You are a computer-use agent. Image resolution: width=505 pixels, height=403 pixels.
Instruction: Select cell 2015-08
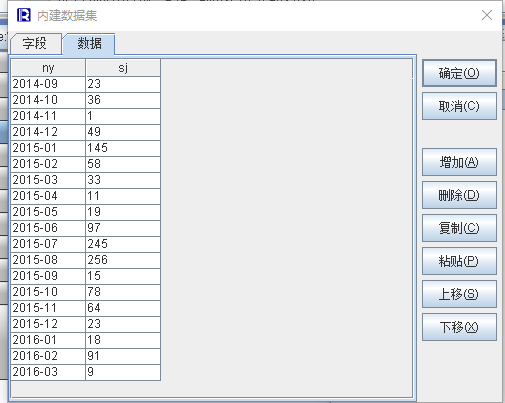click(48, 260)
